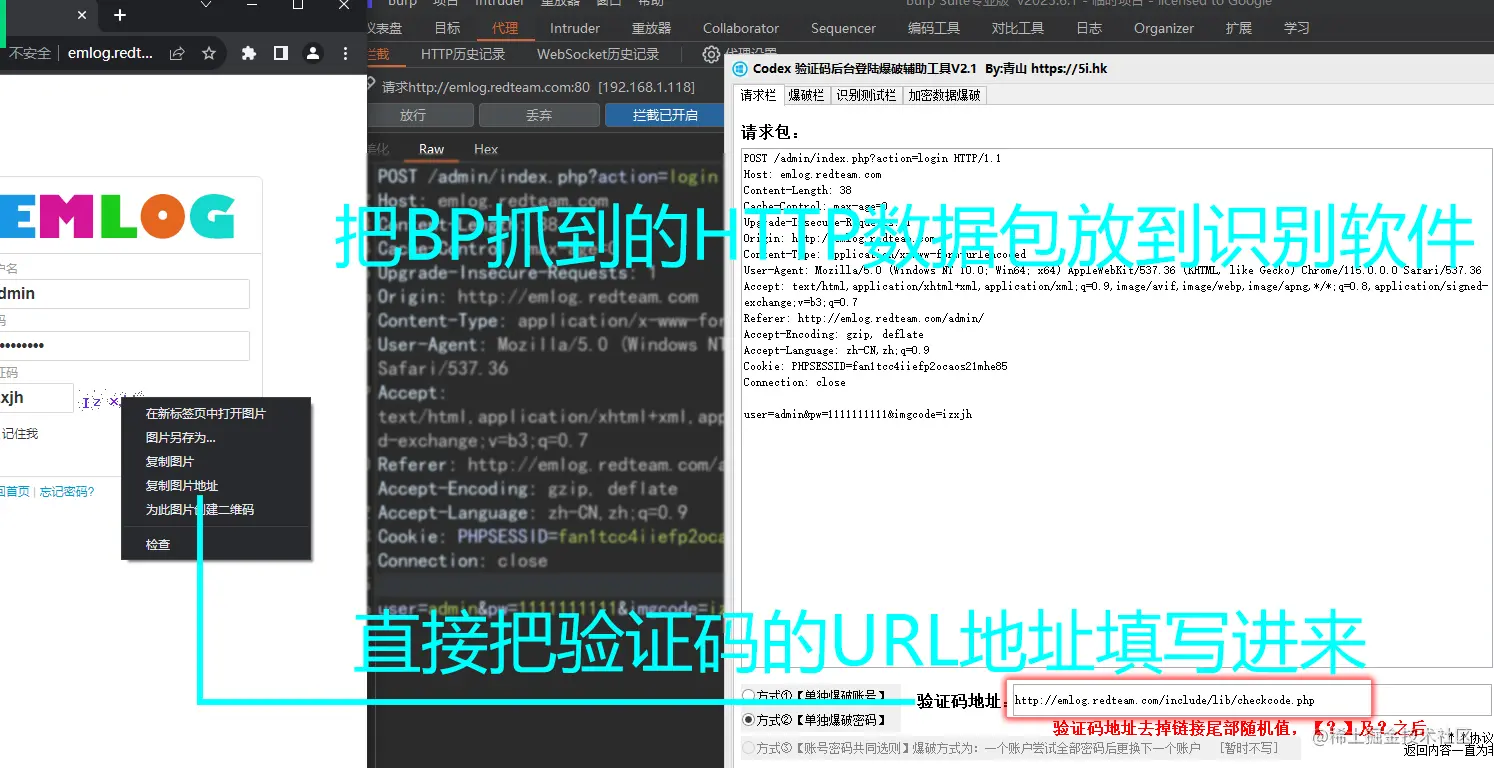This screenshot has height=768, width=1494.
Task: Open the 学习 tab in Burp Suite
Action: point(1297,28)
